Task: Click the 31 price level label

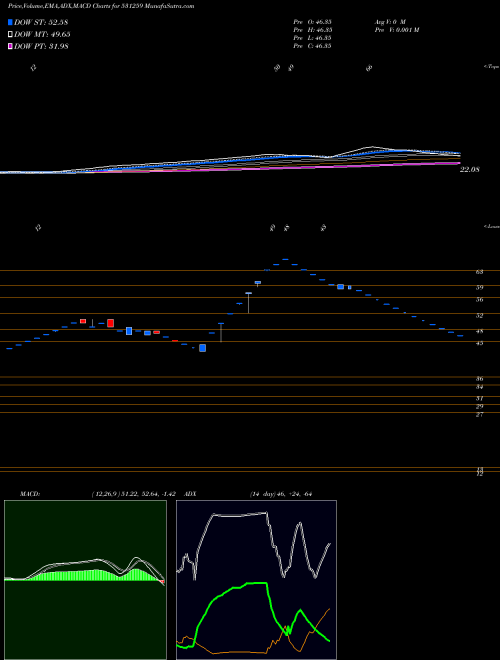Action: (479, 398)
